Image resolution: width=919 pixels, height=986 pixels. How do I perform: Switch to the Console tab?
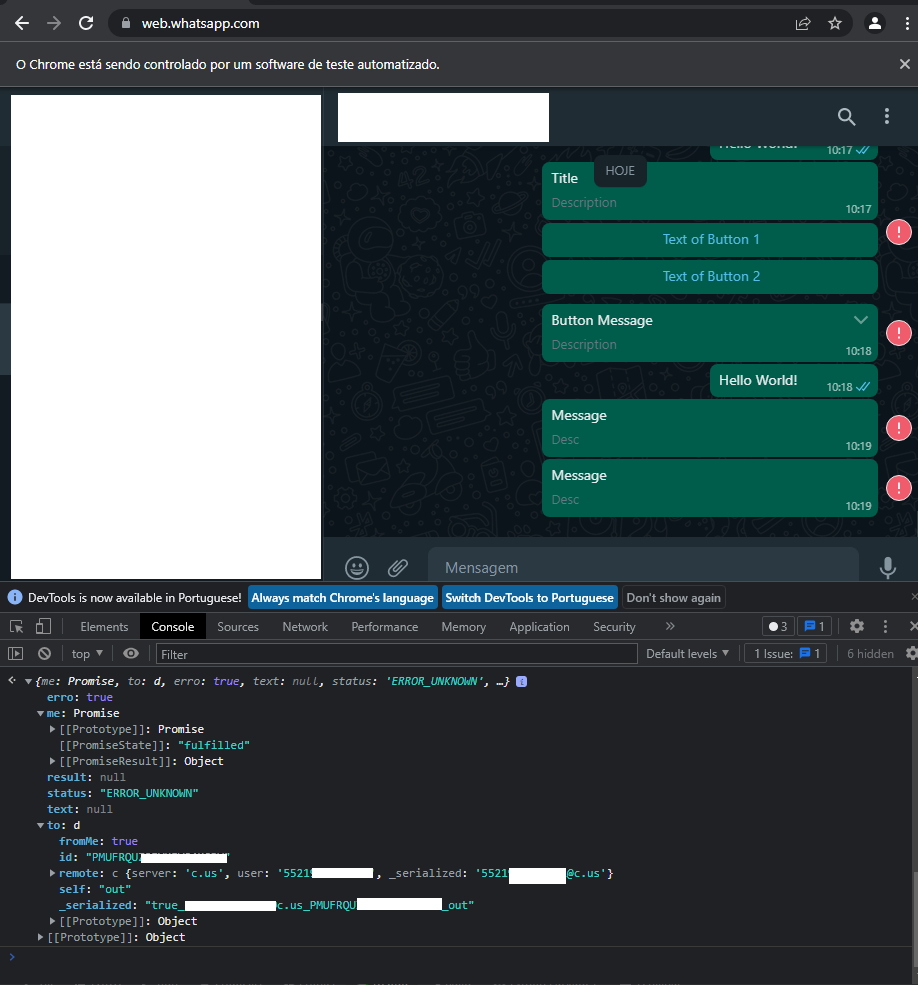coord(172,627)
